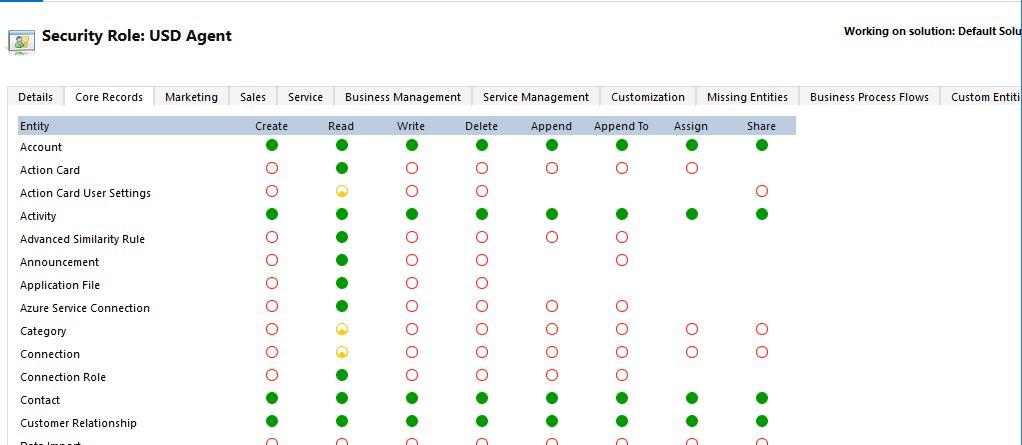The image size is (1022, 445).
Task: Change Action Card User Settings Read level
Action: tap(342, 191)
